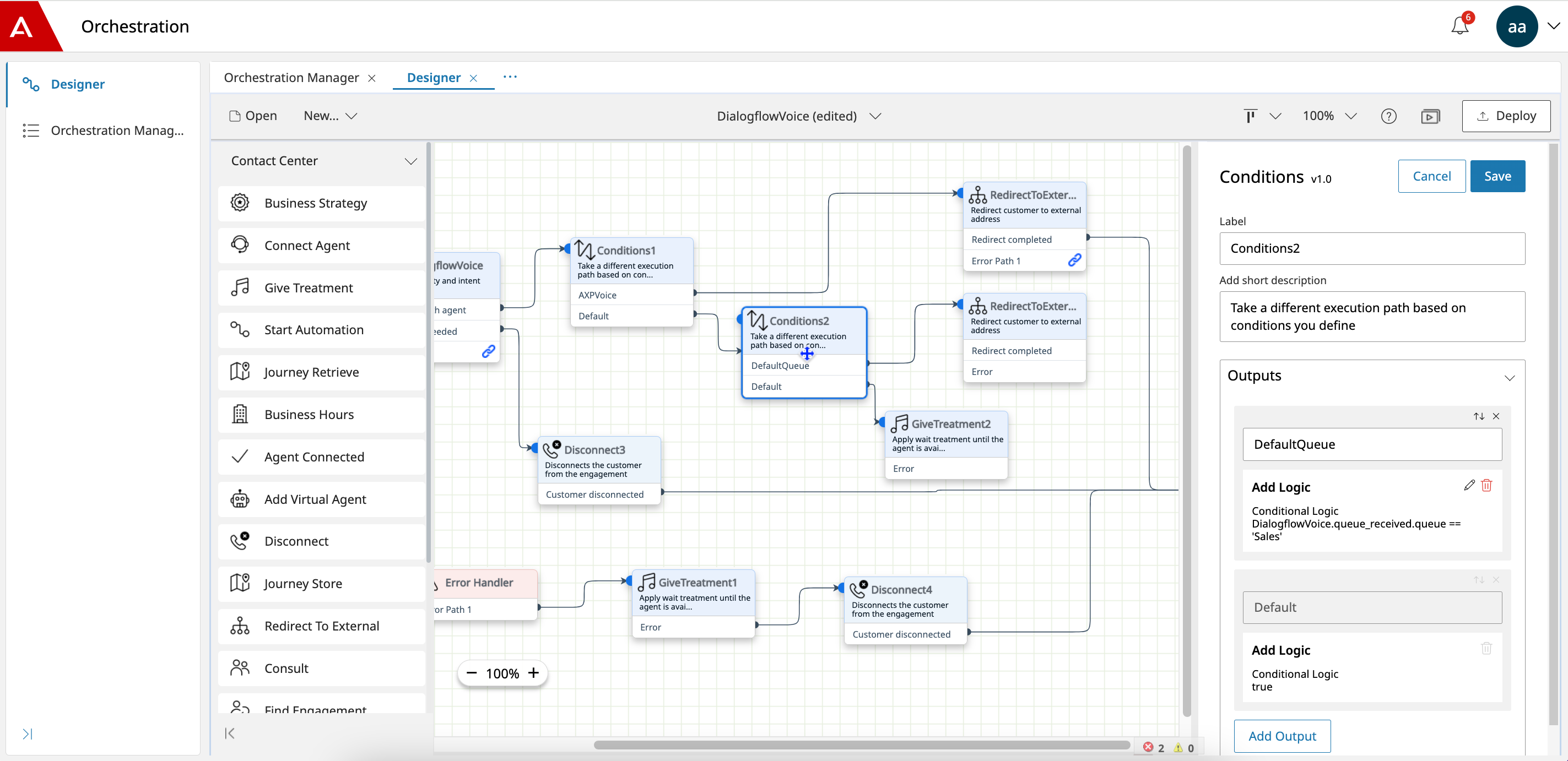Click the pencil edit icon for DefaultQueue logic
The width and height of the screenshot is (1568, 761).
[1469, 485]
